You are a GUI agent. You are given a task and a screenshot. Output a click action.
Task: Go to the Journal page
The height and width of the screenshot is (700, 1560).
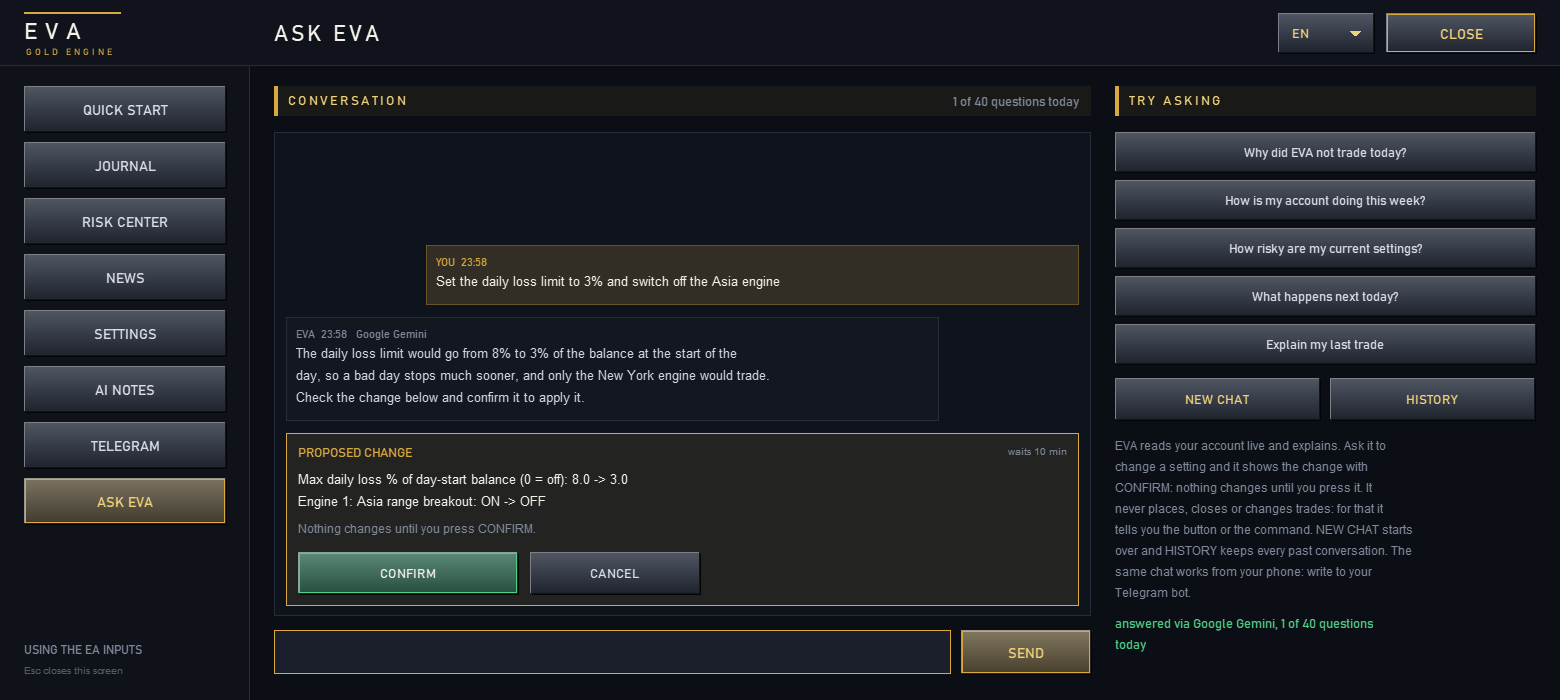click(x=125, y=165)
